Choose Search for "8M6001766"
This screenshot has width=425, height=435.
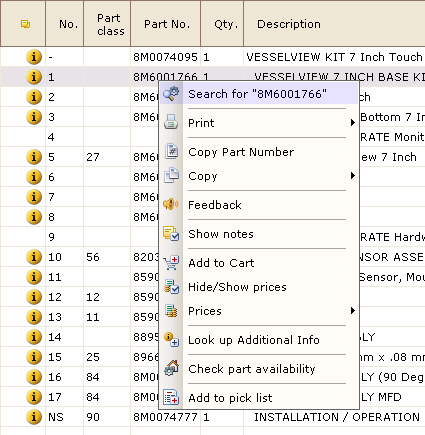pyautogui.click(x=259, y=94)
